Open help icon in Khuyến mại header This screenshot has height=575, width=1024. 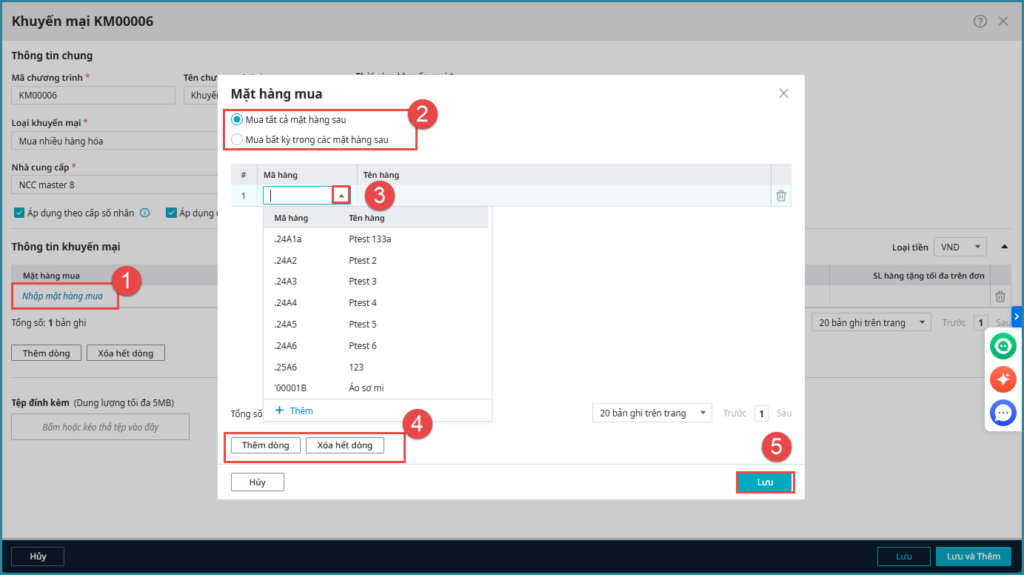coord(980,21)
